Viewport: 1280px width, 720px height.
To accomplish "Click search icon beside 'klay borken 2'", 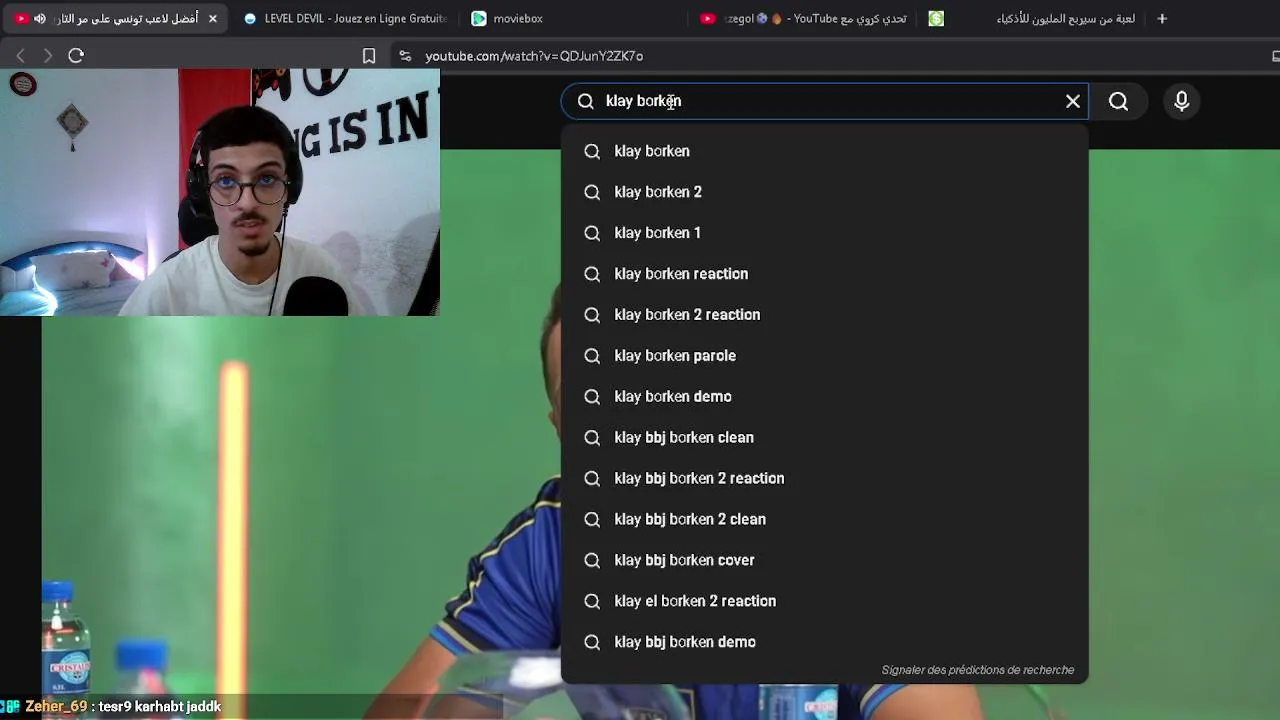I will 592,192.
